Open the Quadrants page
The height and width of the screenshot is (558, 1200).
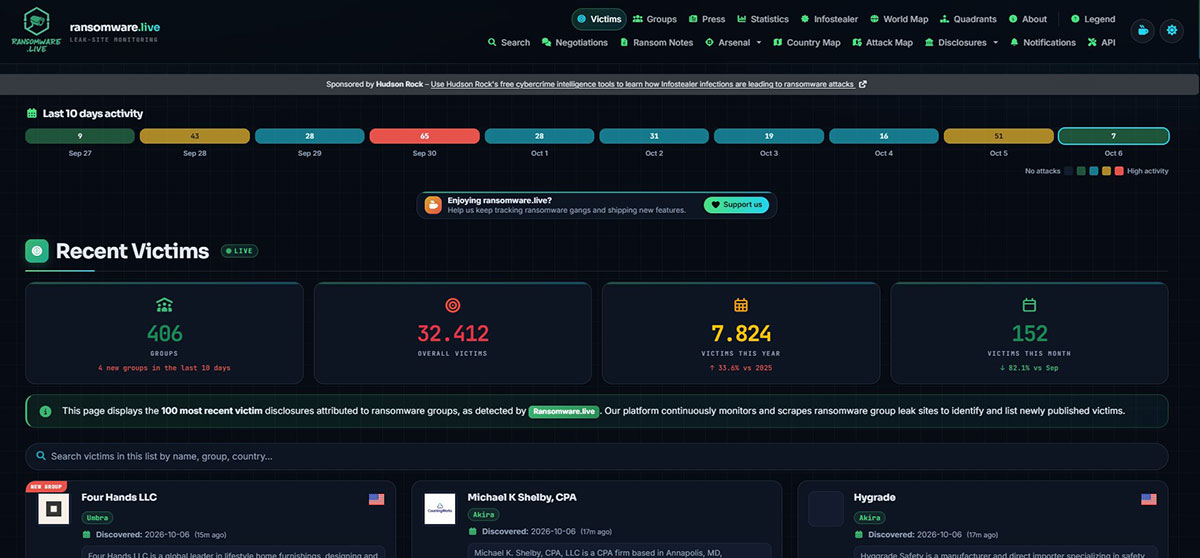[968, 19]
